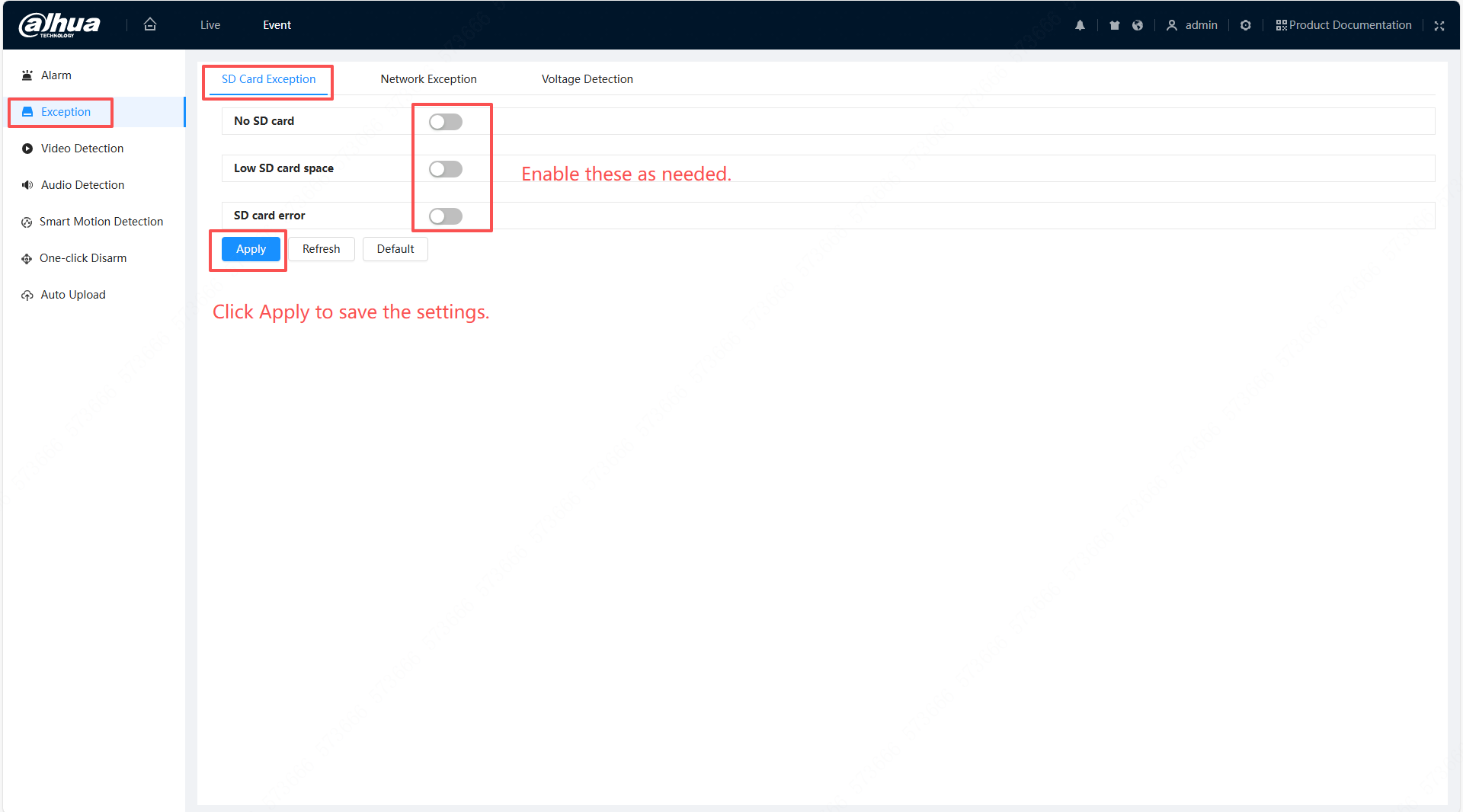The width and height of the screenshot is (1463, 812).
Task: Click the home icon in top bar
Action: [150, 24]
